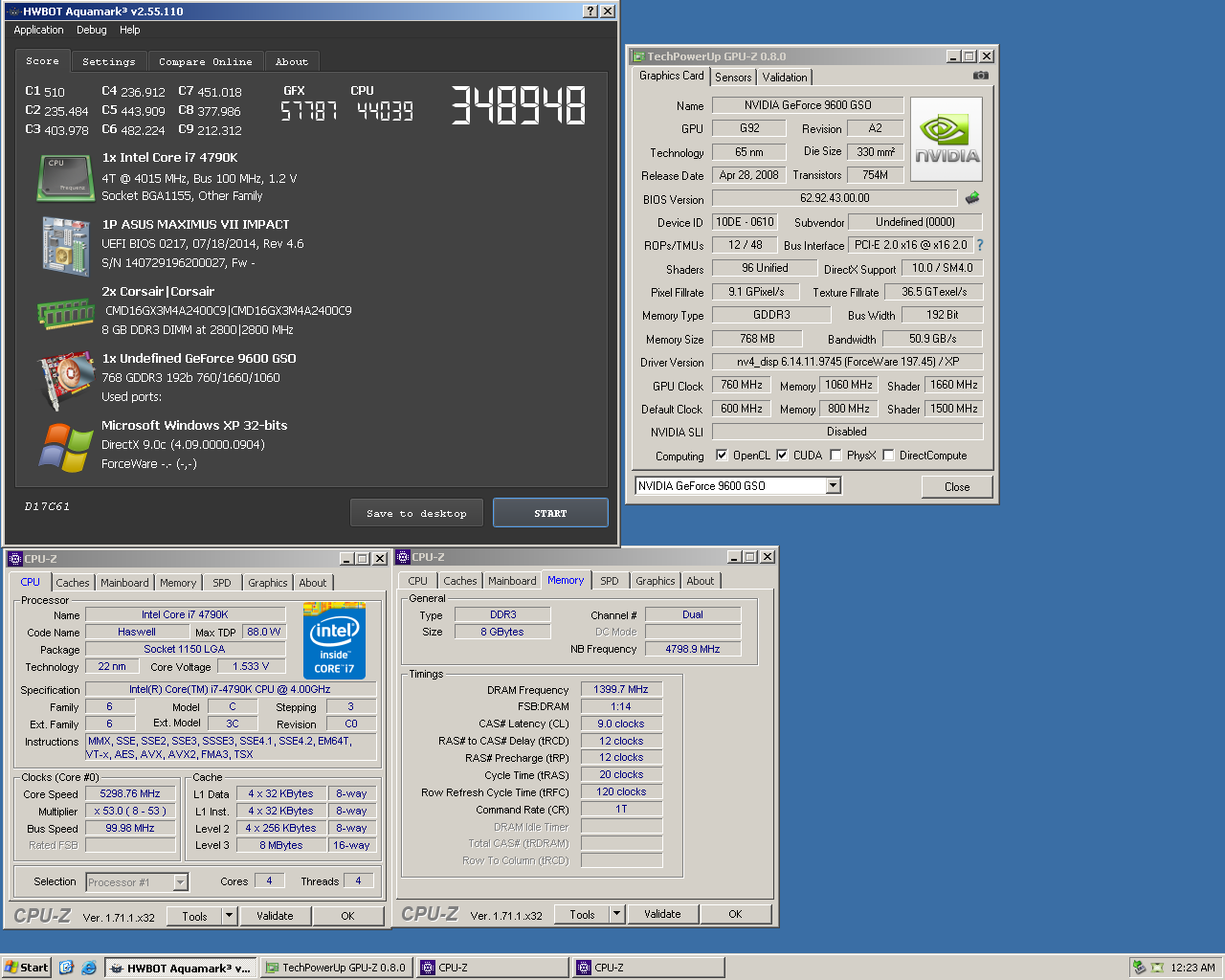Open the Processor #1 selection dropdown
Screen dimensions: 1225x980
click(x=180, y=882)
